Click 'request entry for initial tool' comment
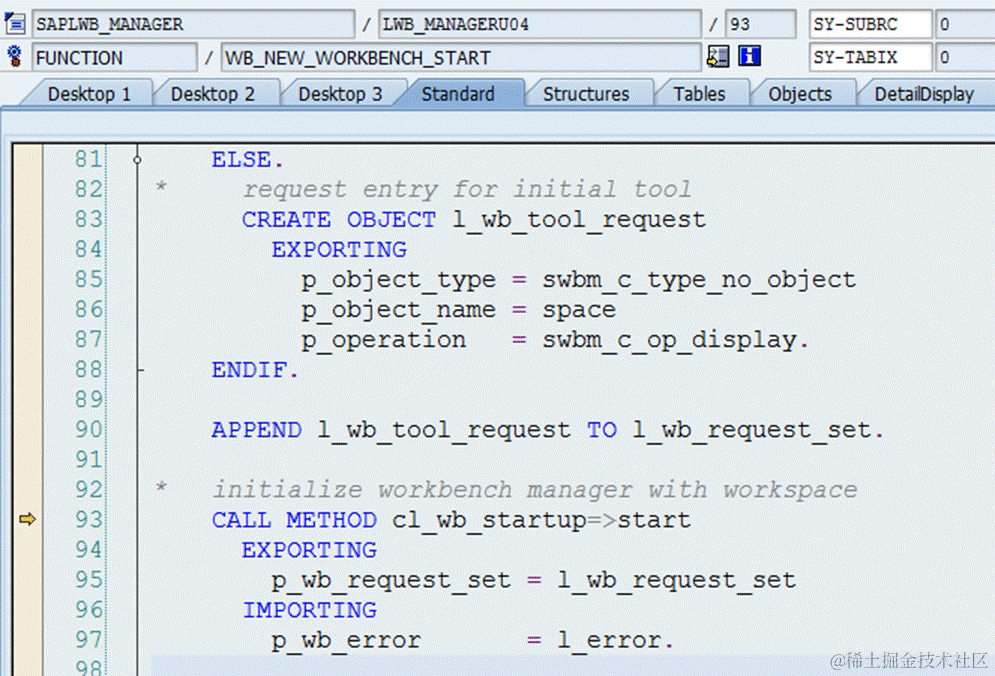 [x=467, y=189]
